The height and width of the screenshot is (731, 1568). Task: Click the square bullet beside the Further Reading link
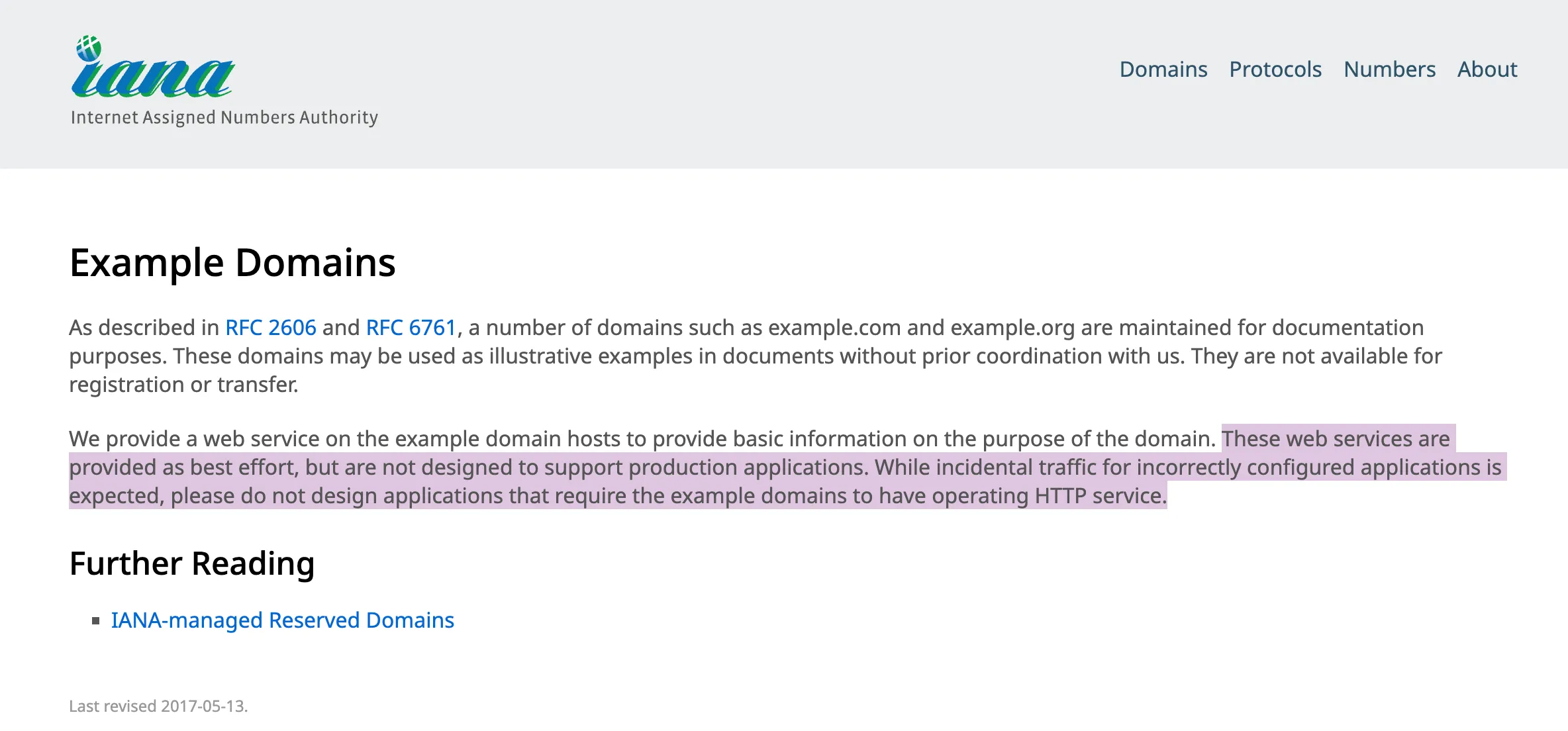click(97, 620)
